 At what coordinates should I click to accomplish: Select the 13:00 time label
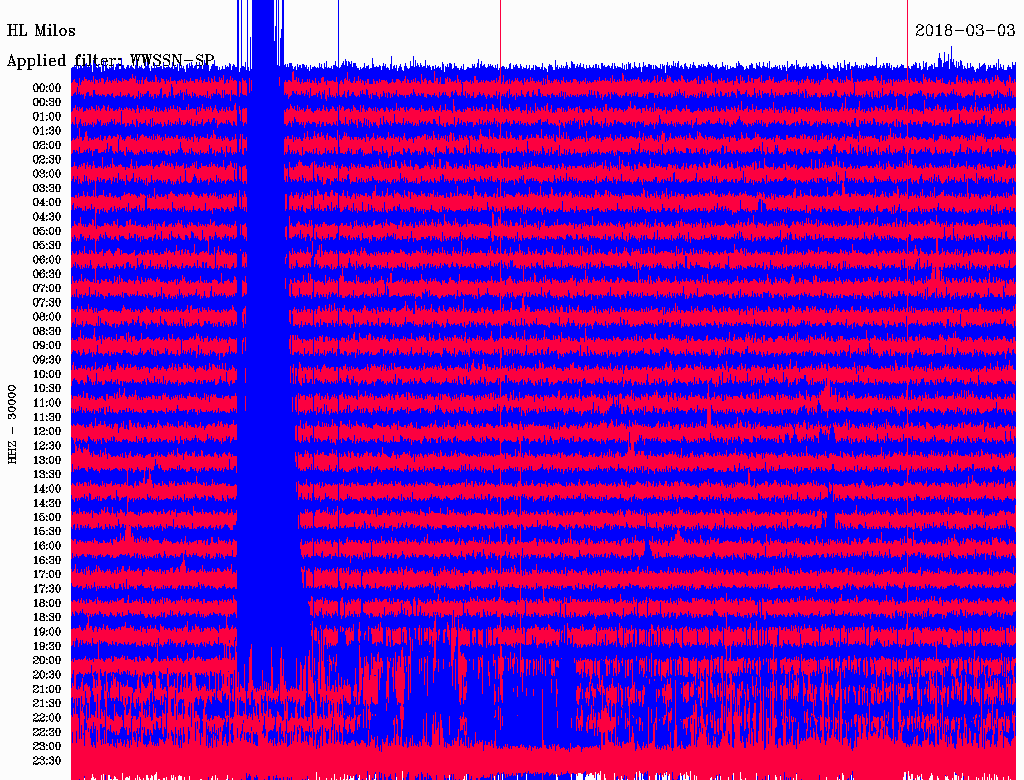point(47,460)
